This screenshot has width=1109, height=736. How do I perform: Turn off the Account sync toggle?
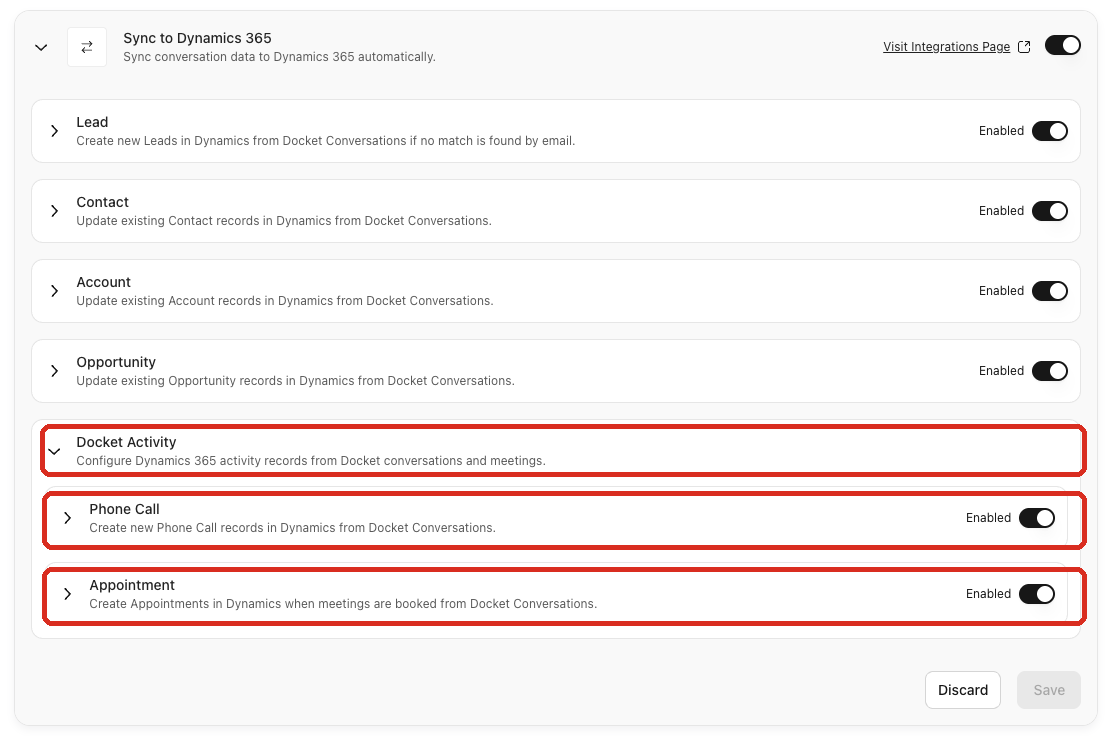(1050, 291)
